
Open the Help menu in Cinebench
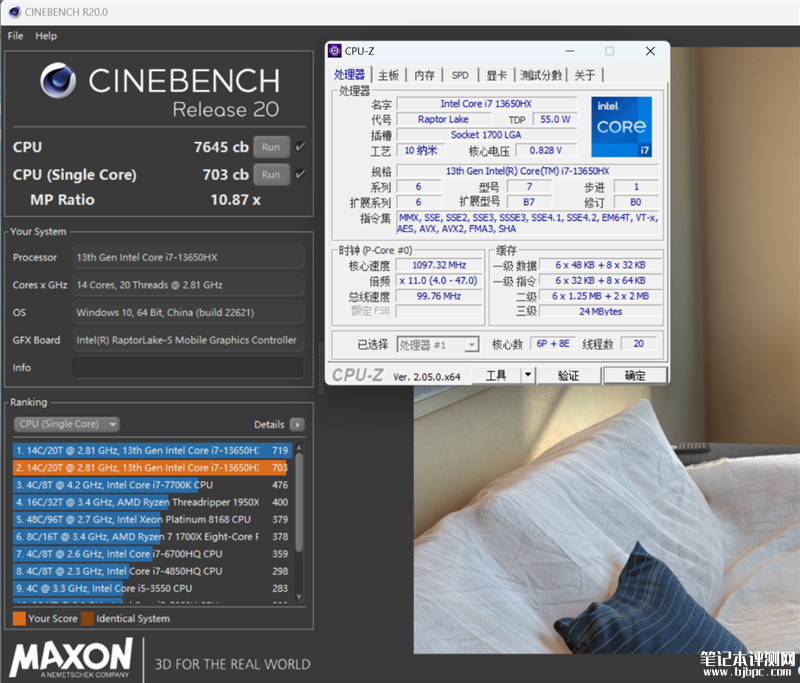[x=46, y=36]
